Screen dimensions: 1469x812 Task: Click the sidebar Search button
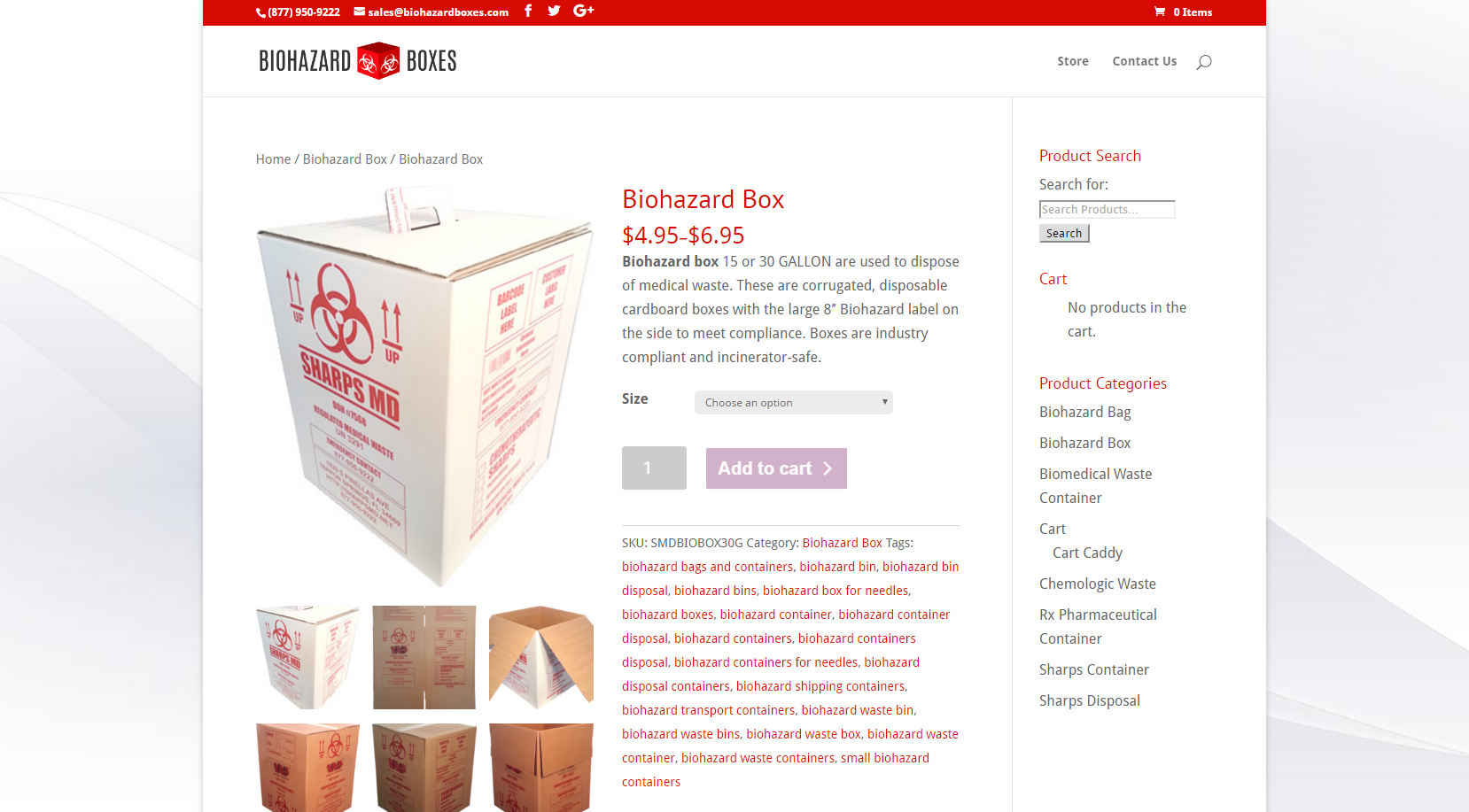tap(1064, 233)
